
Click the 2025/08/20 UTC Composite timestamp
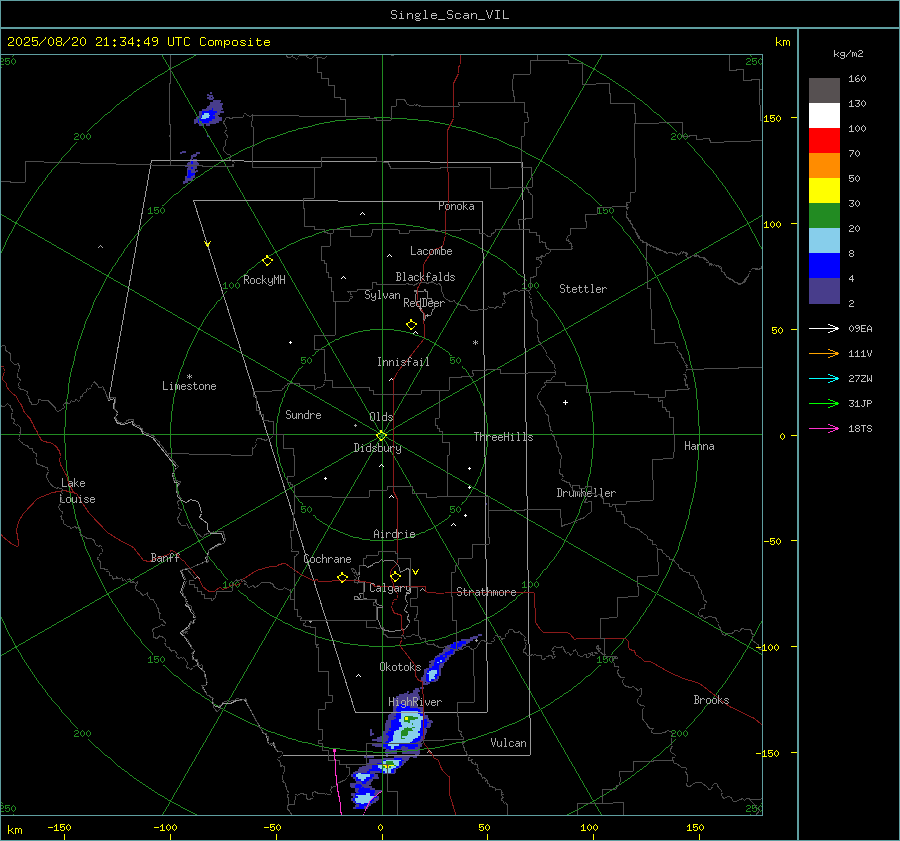click(x=138, y=42)
